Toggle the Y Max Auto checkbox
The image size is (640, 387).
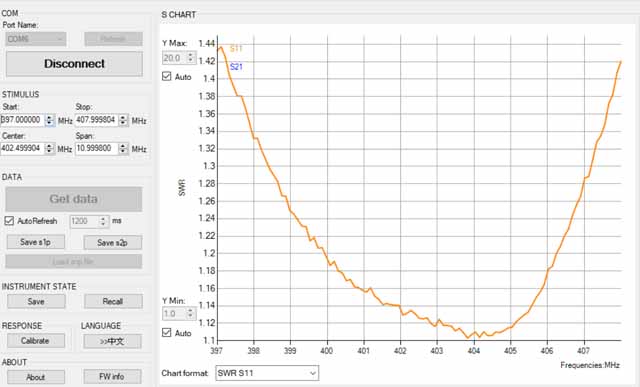tap(167, 76)
